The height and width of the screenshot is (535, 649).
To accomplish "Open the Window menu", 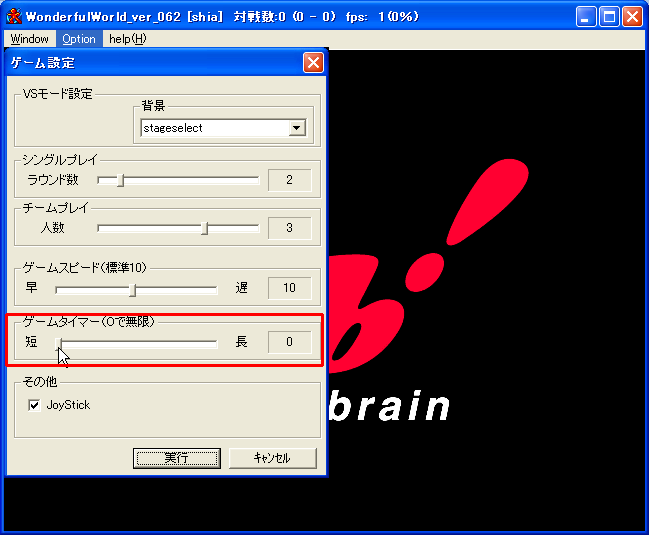I will coord(29,39).
